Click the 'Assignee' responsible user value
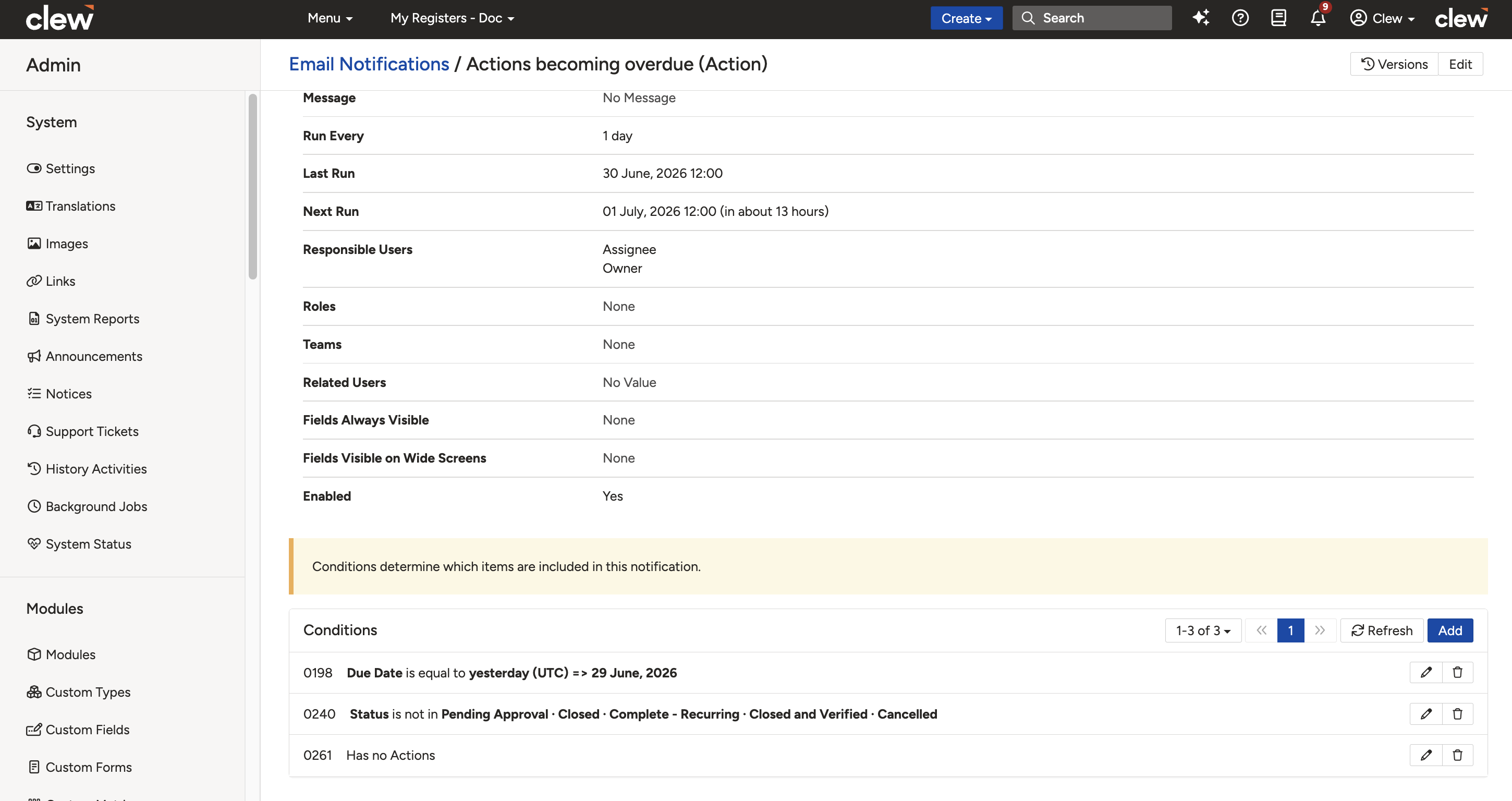 point(629,250)
